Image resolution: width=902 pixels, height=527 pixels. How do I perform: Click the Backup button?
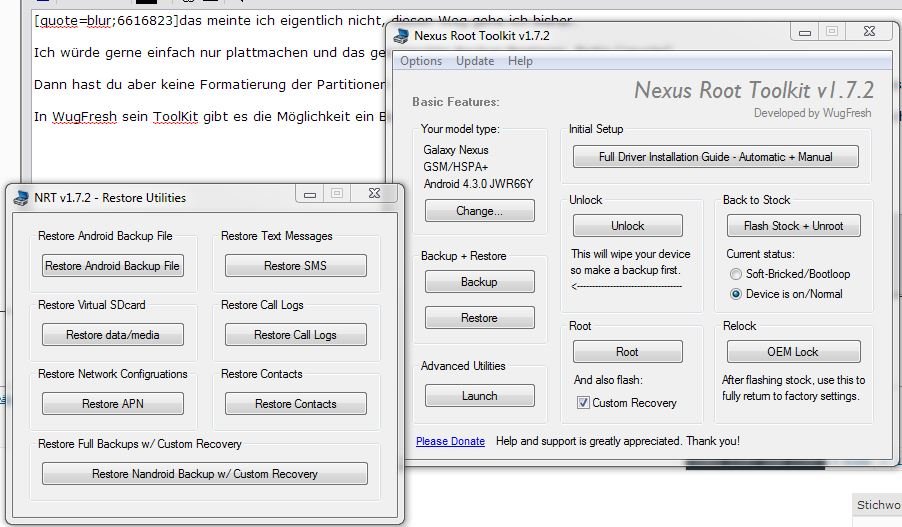click(x=479, y=282)
